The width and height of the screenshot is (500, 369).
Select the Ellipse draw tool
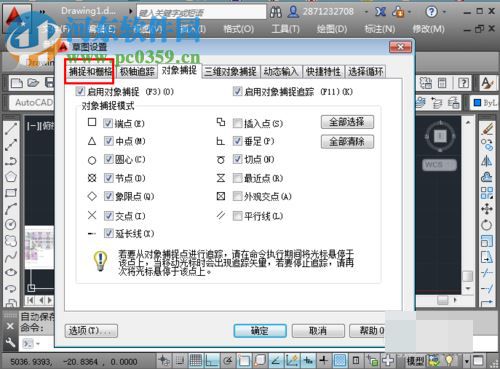pyautogui.click(x=11, y=272)
